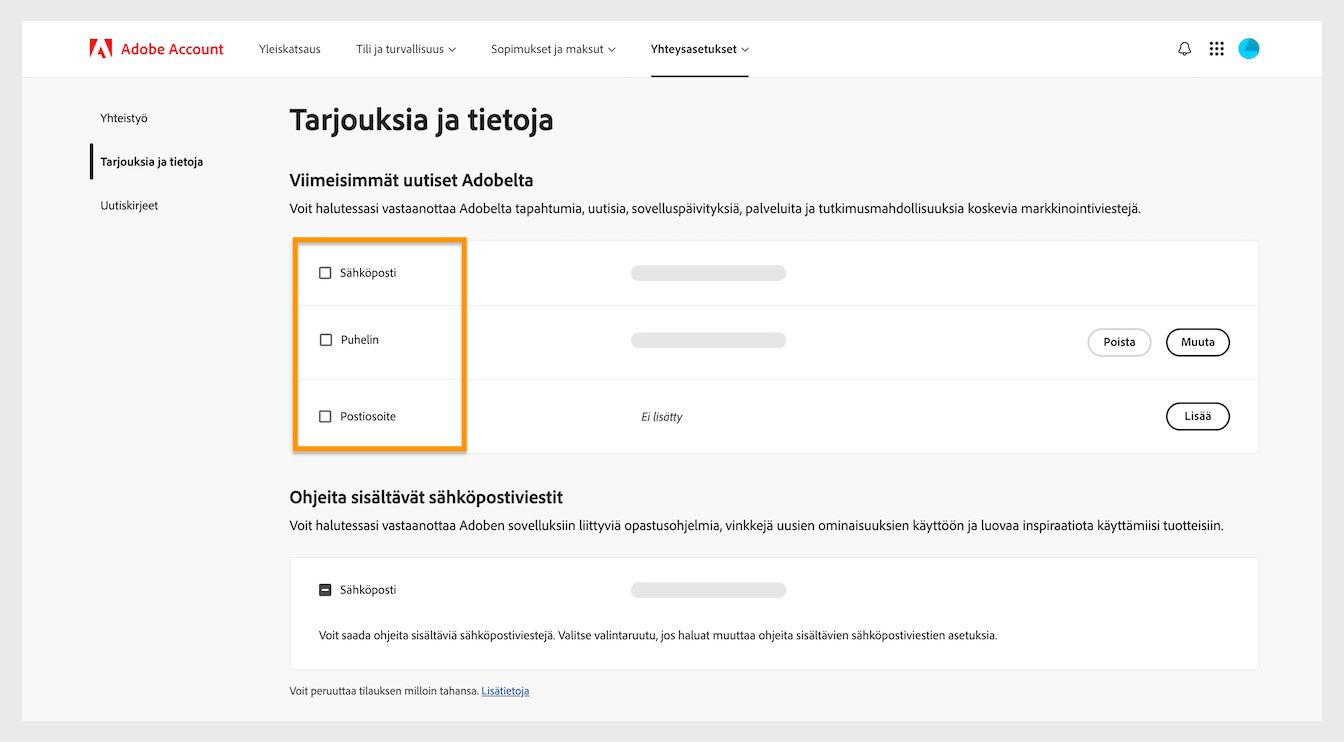
Task: Expand the Tili ja turvallisuus dropdown
Action: coord(405,47)
